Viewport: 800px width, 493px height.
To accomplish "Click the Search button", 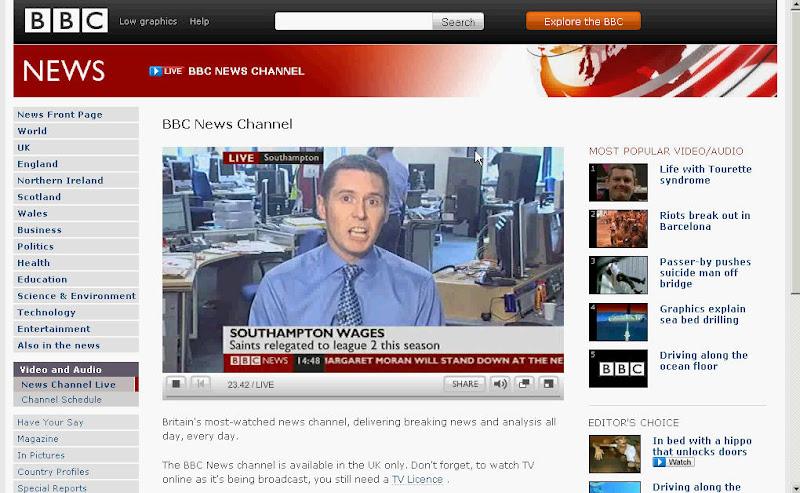I will click(x=458, y=22).
